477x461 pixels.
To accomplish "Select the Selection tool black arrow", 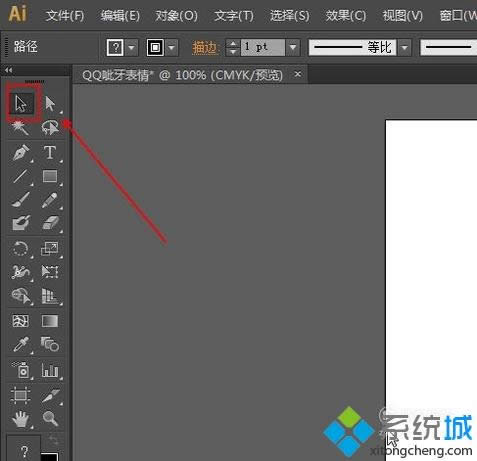I will pos(21,104).
